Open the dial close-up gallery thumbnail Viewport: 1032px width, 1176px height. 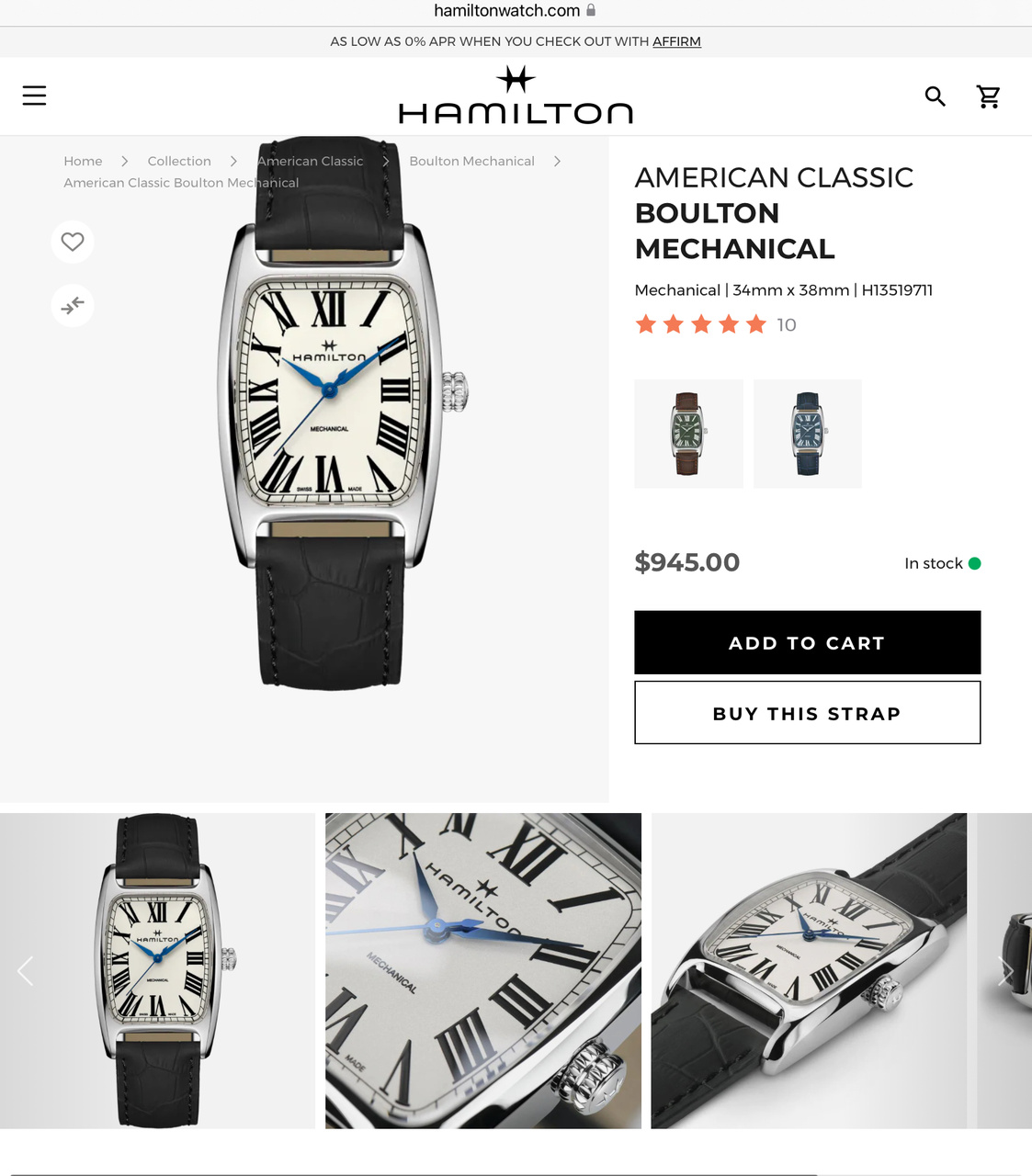tap(483, 971)
